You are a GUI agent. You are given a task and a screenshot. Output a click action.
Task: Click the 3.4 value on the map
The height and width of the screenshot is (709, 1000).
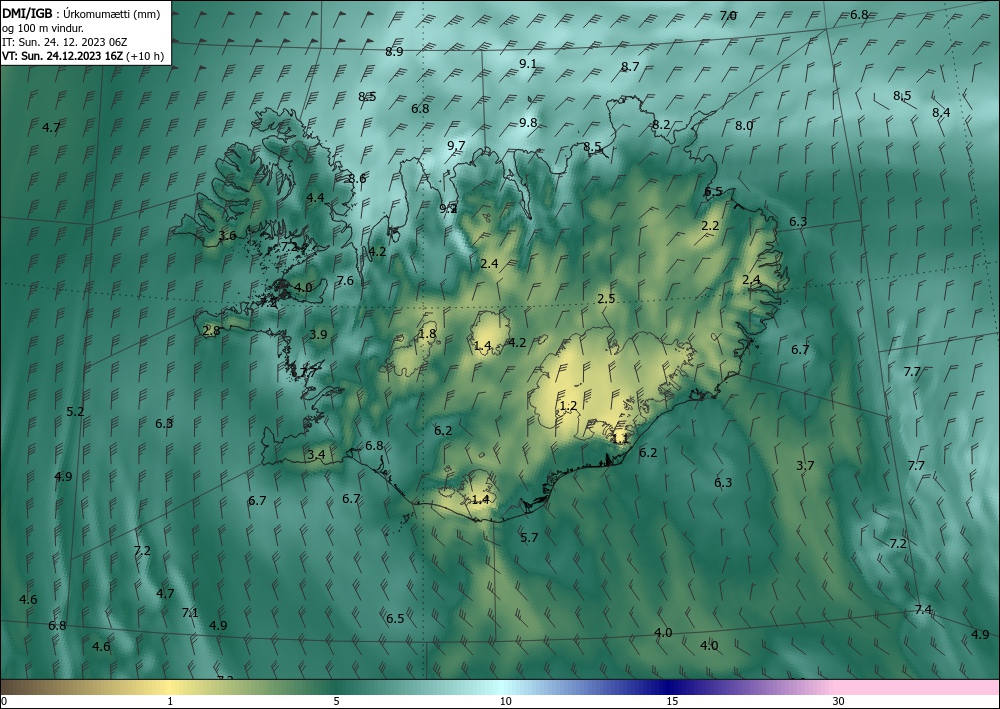tap(316, 455)
